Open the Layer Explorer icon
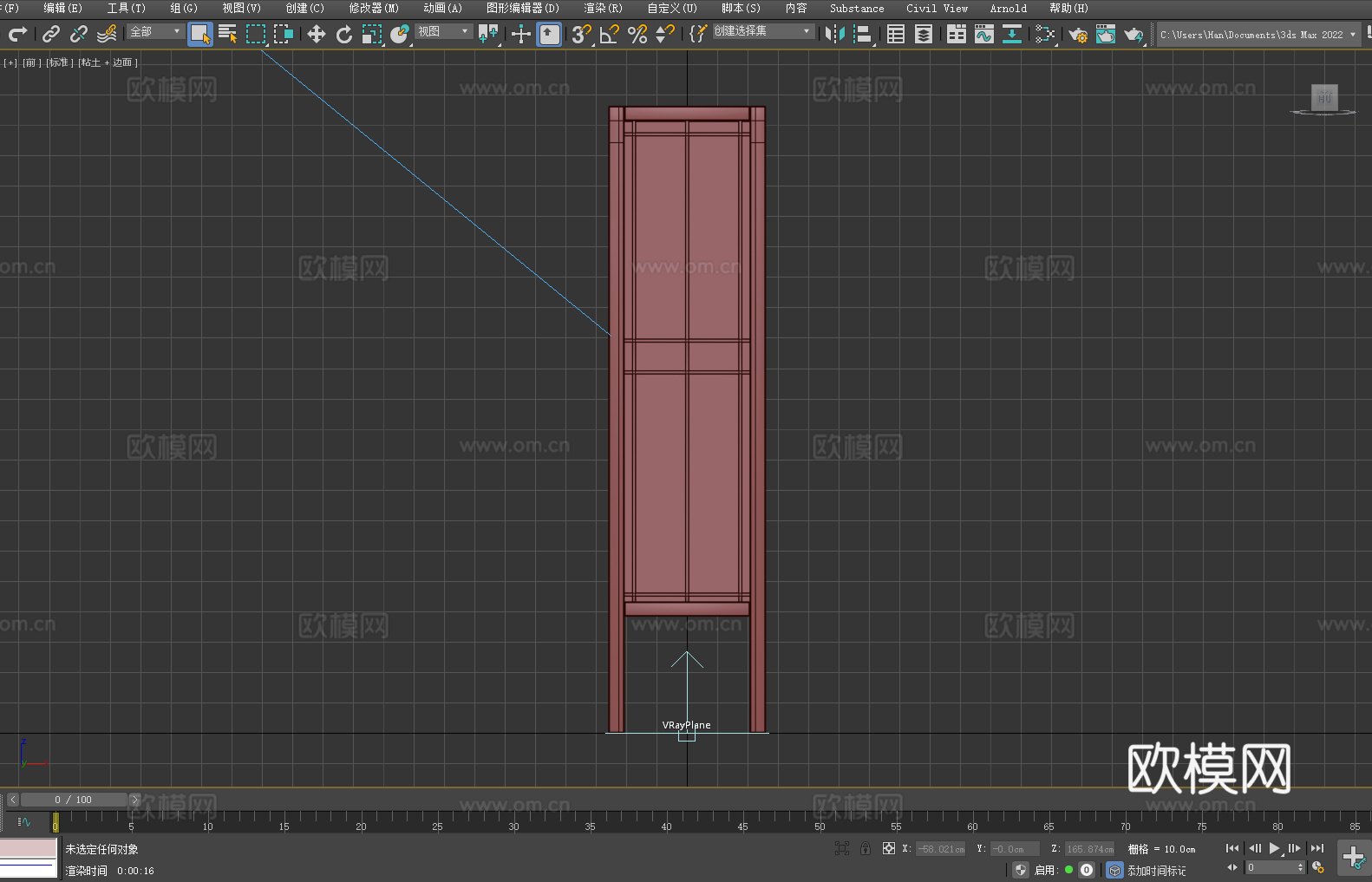 pyautogui.click(x=924, y=34)
